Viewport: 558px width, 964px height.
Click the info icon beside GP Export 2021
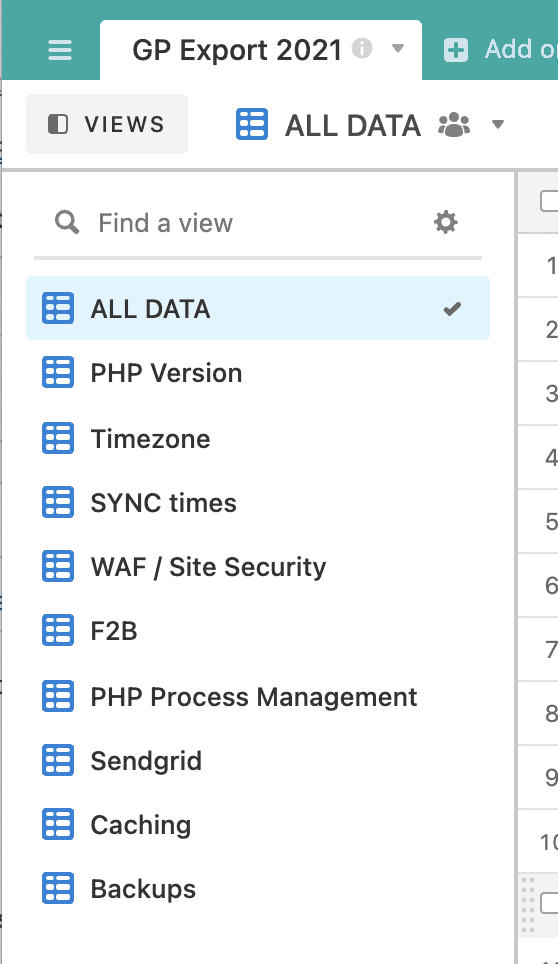(362, 48)
